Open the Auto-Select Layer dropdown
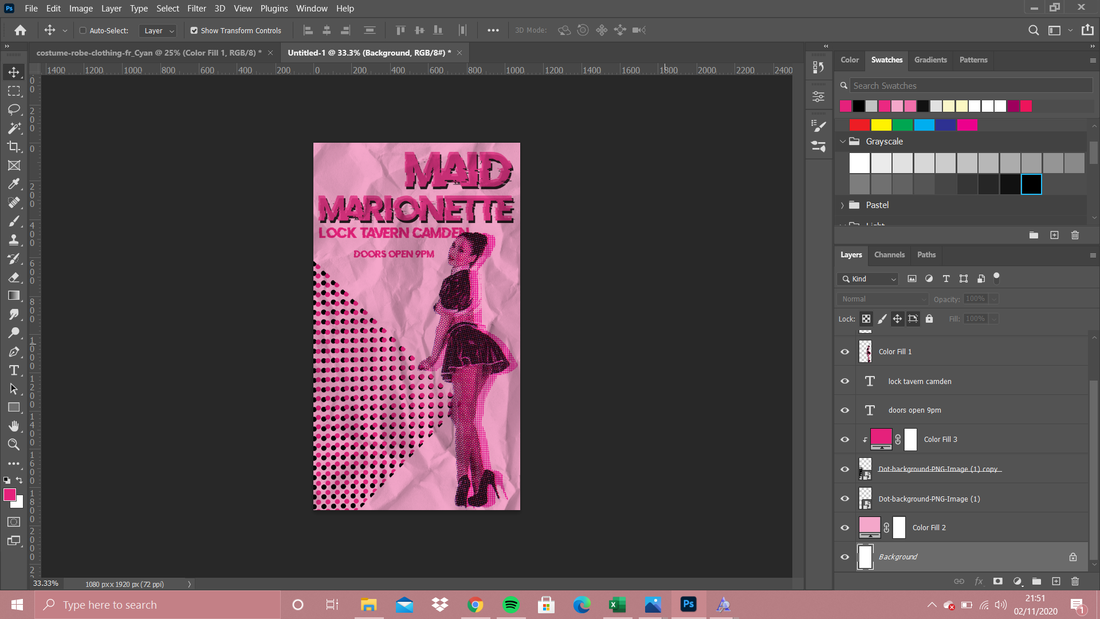Screen dimensions: 1100x619 coord(157,30)
